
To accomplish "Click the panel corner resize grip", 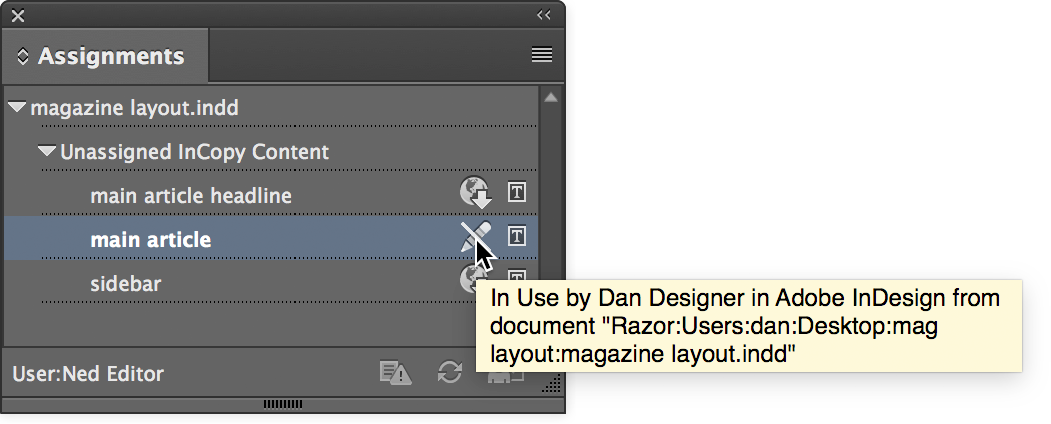I will click(551, 384).
